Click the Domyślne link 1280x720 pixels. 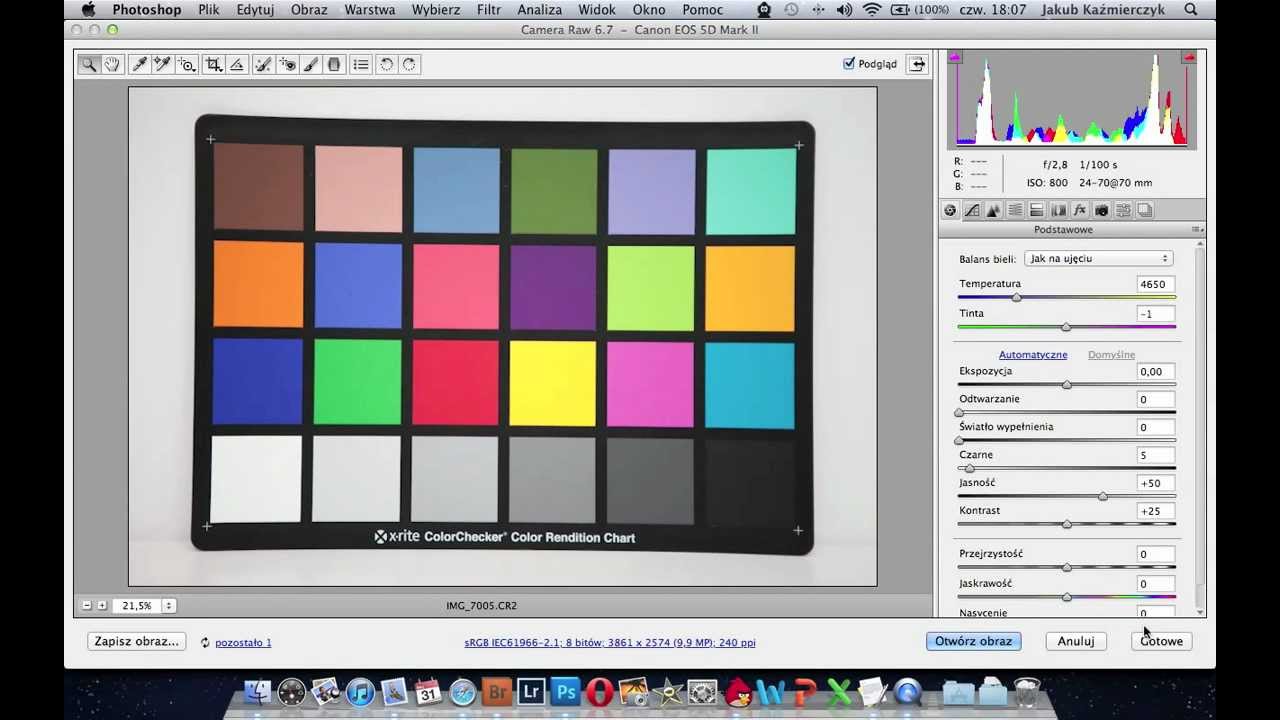coord(1111,355)
